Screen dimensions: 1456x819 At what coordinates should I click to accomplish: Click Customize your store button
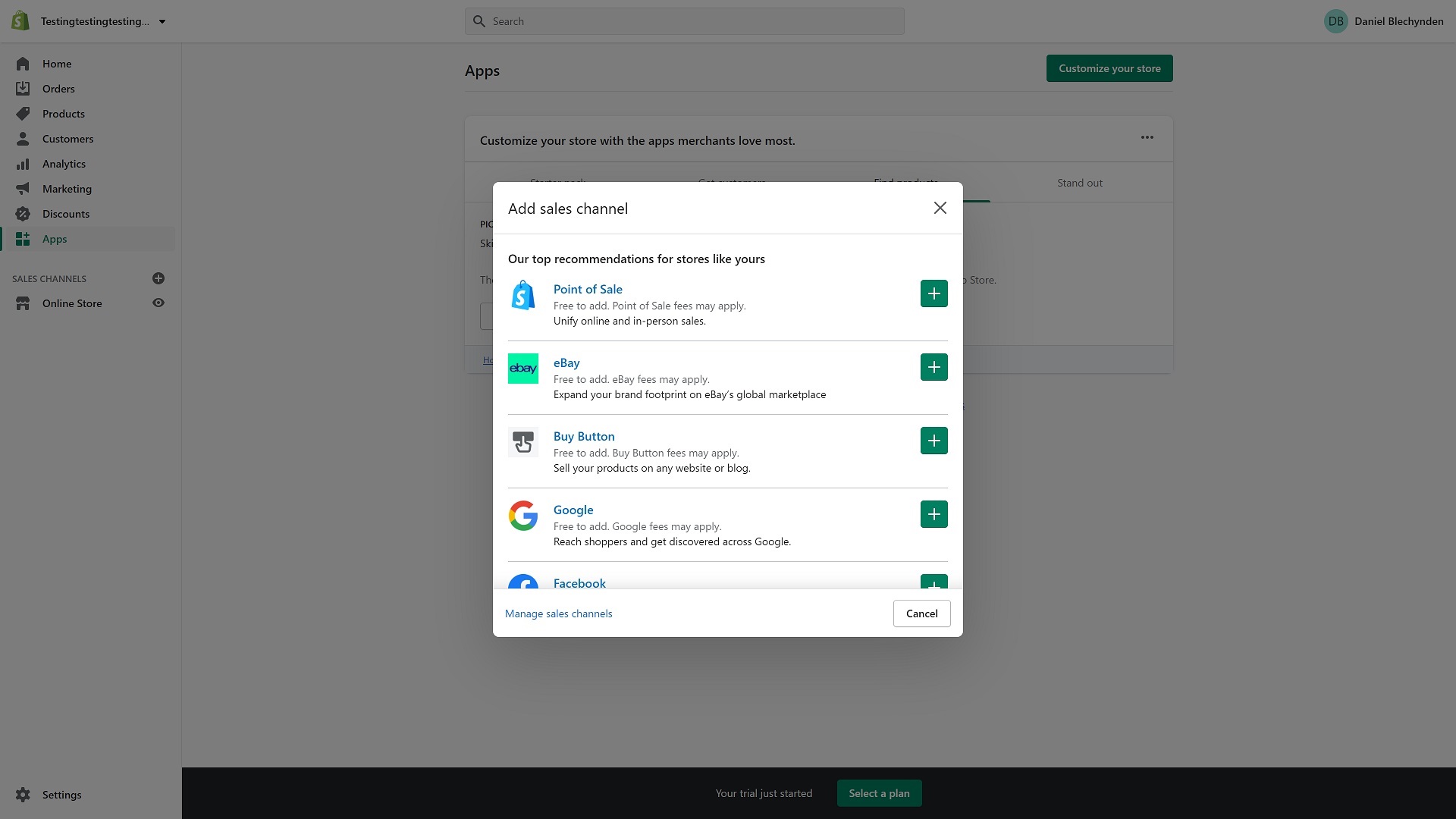(x=1109, y=68)
